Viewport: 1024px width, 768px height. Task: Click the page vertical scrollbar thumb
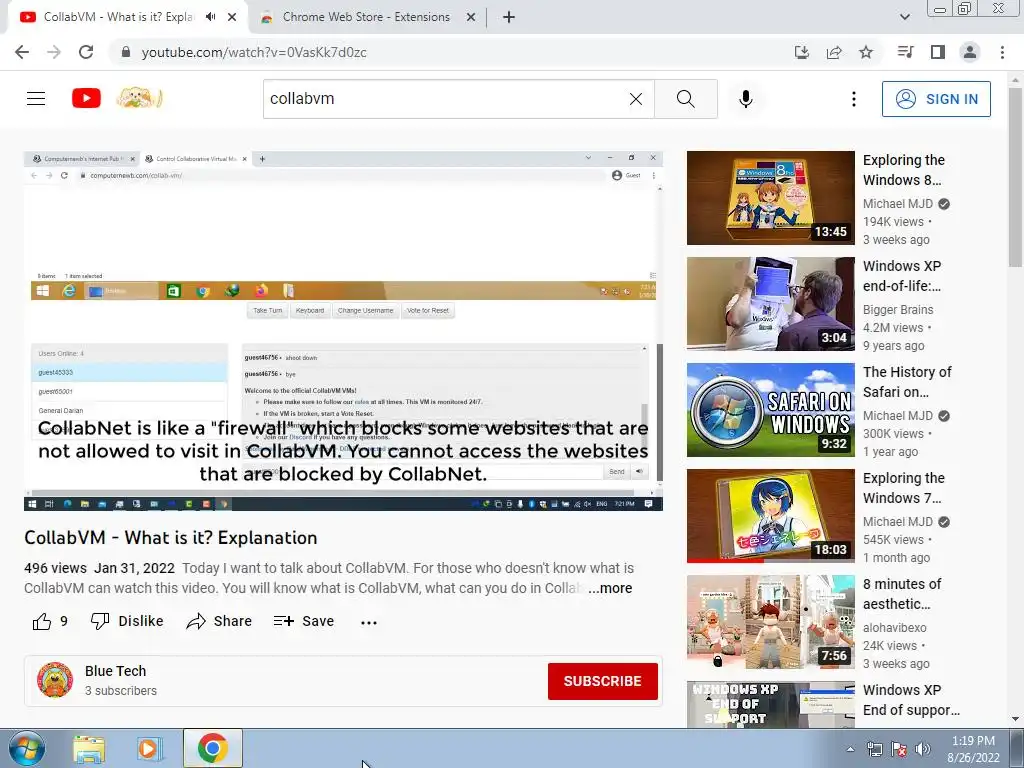click(1015, 176)
